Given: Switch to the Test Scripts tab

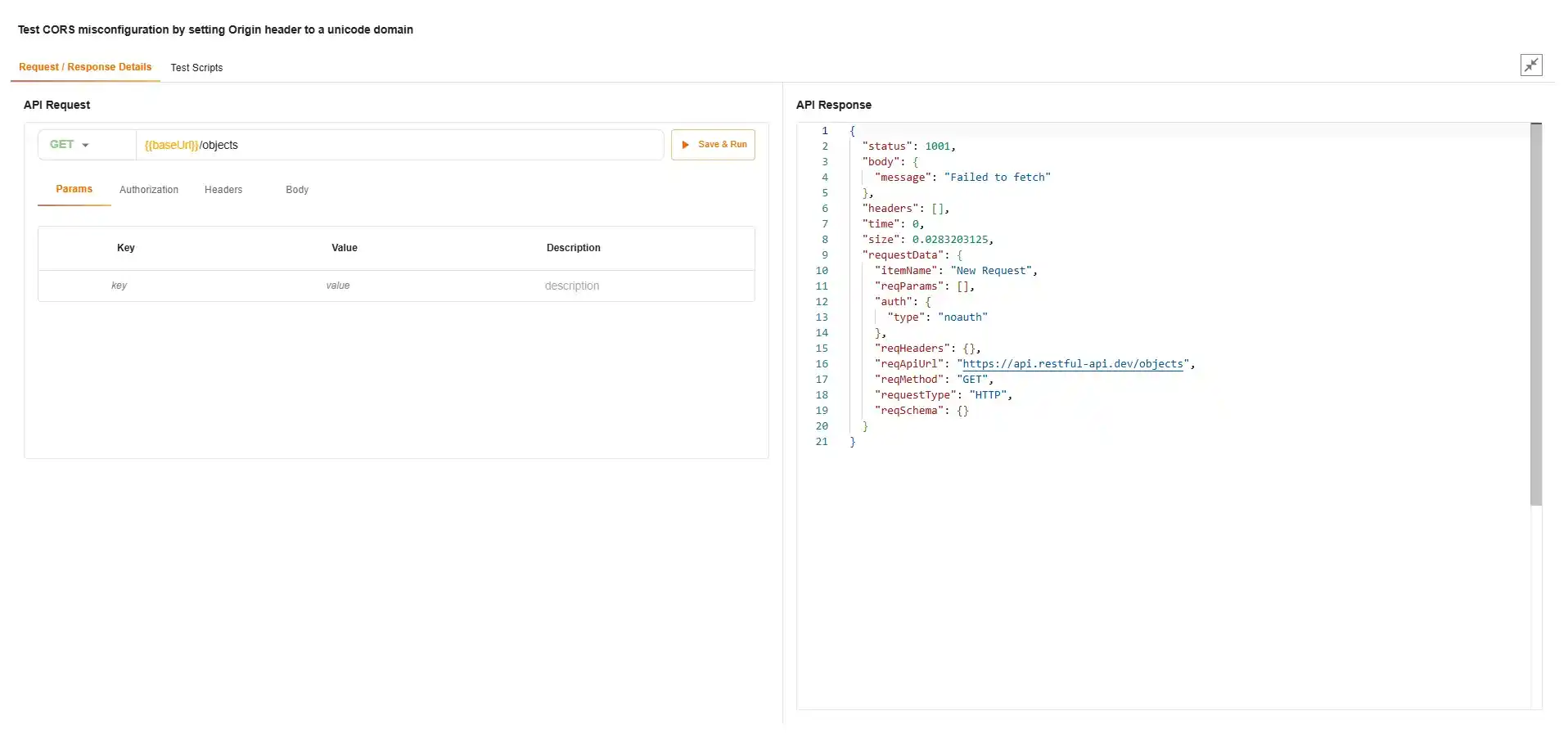Looking at the screenshot, I should (x=196, y=68).
